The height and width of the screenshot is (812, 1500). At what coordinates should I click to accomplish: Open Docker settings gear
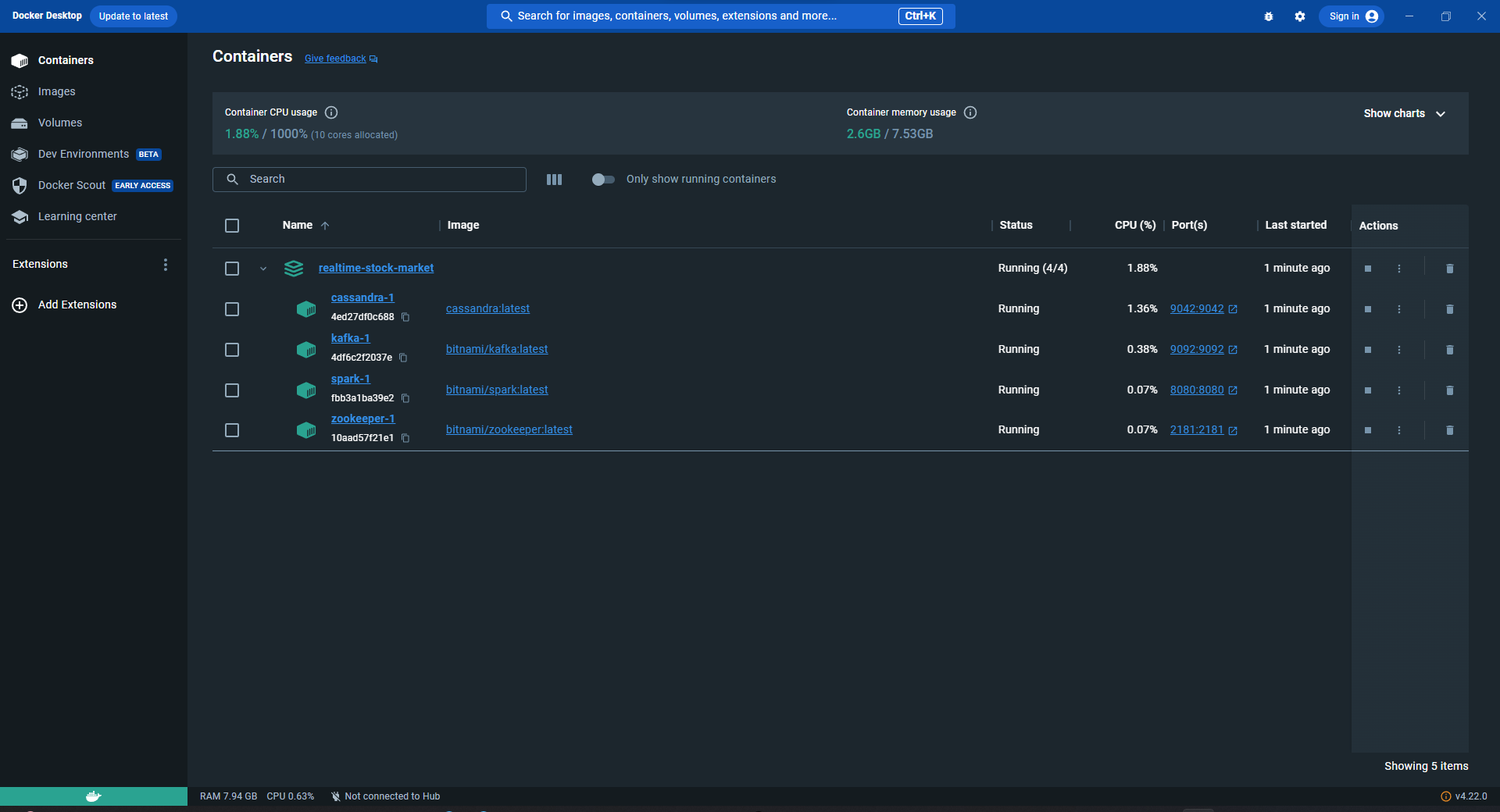(1300, 16)
